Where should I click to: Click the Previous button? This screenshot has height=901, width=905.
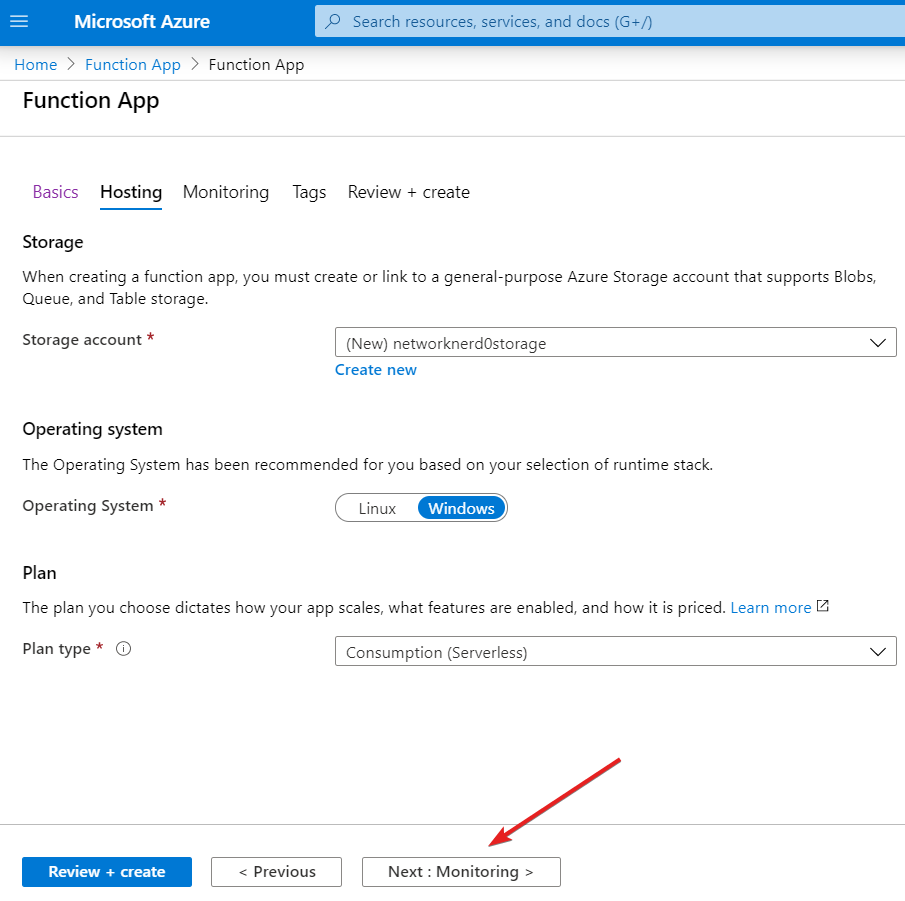[x=276, y=872]
